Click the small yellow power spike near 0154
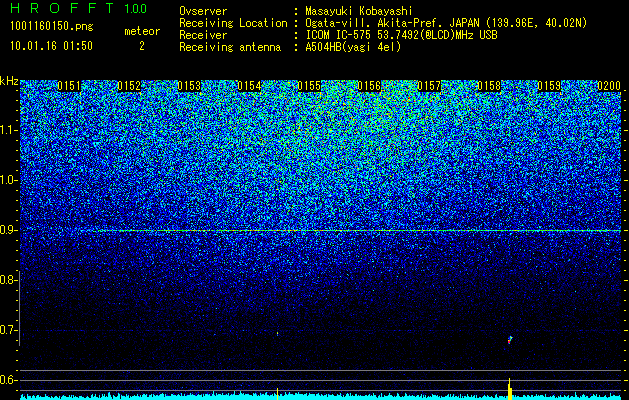The image size is (629, 400). click(x=277, y=393)
